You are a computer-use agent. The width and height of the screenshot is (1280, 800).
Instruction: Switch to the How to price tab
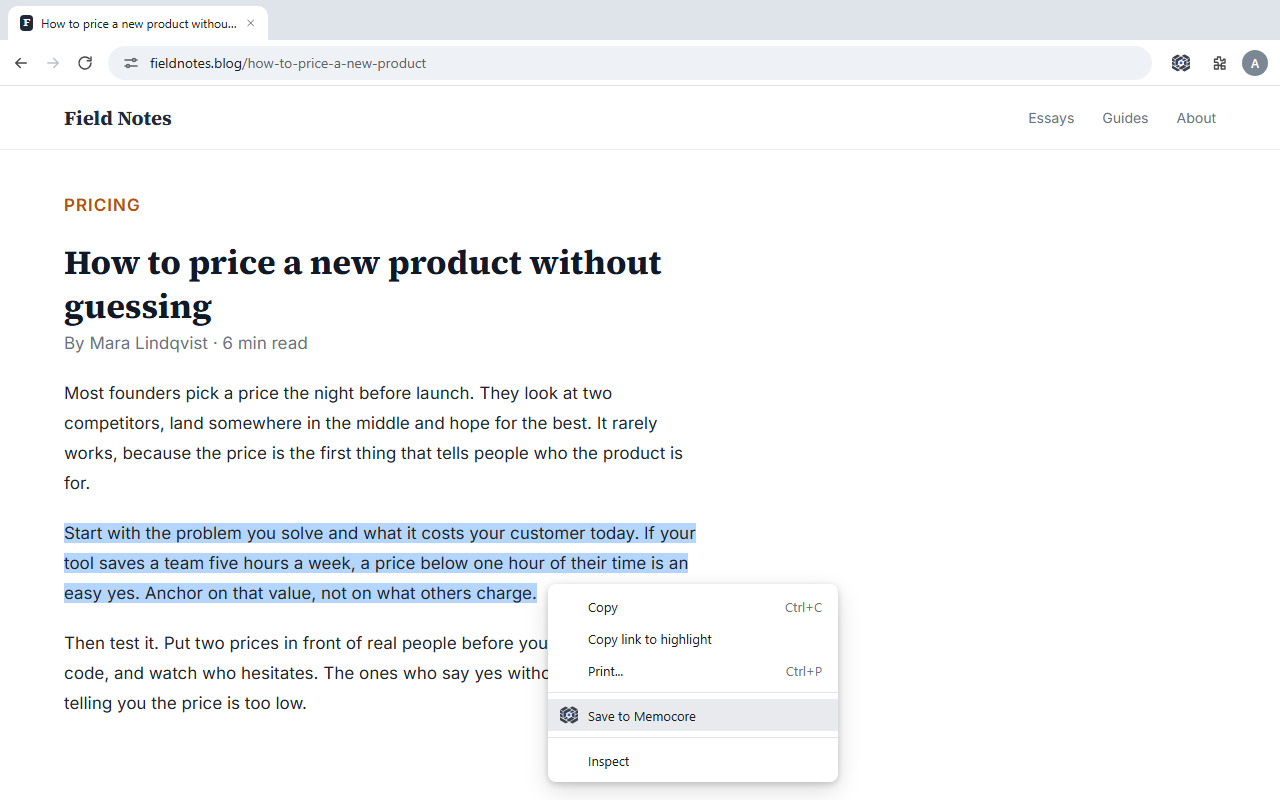[x=138, y=23]
